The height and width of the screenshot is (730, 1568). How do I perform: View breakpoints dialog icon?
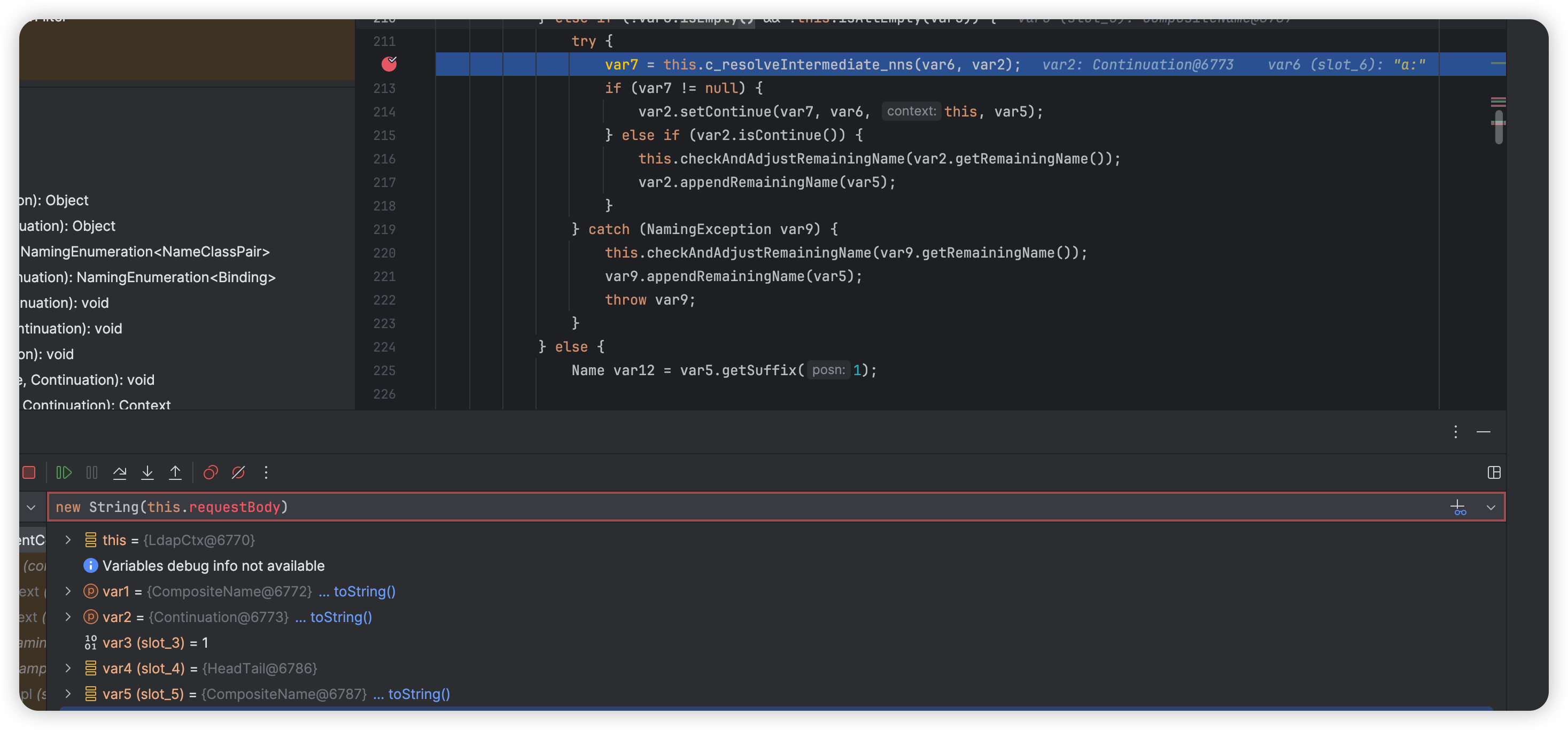(x=211, y=472)
